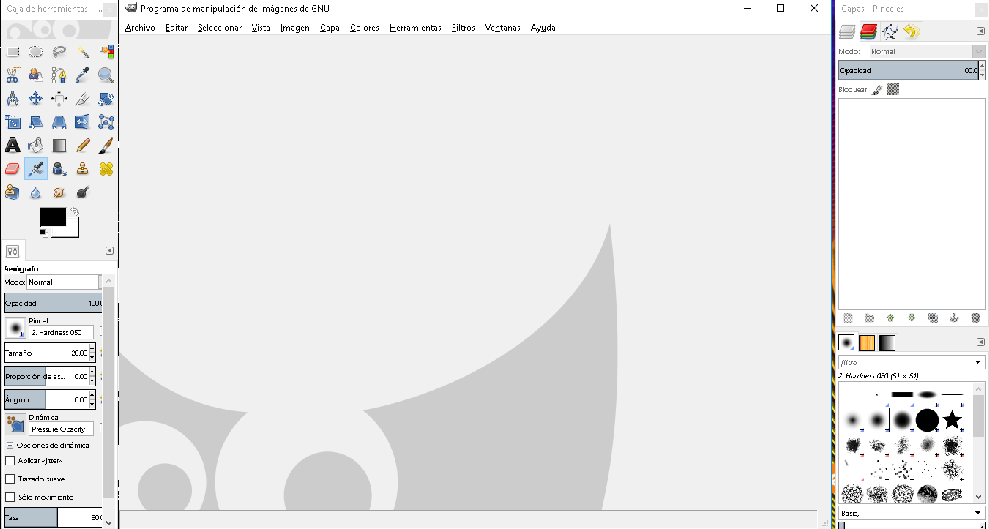The width and height of the screenshot is (989, 529).
Task: Select the Paths pen tool
Action: click(59, 75)
